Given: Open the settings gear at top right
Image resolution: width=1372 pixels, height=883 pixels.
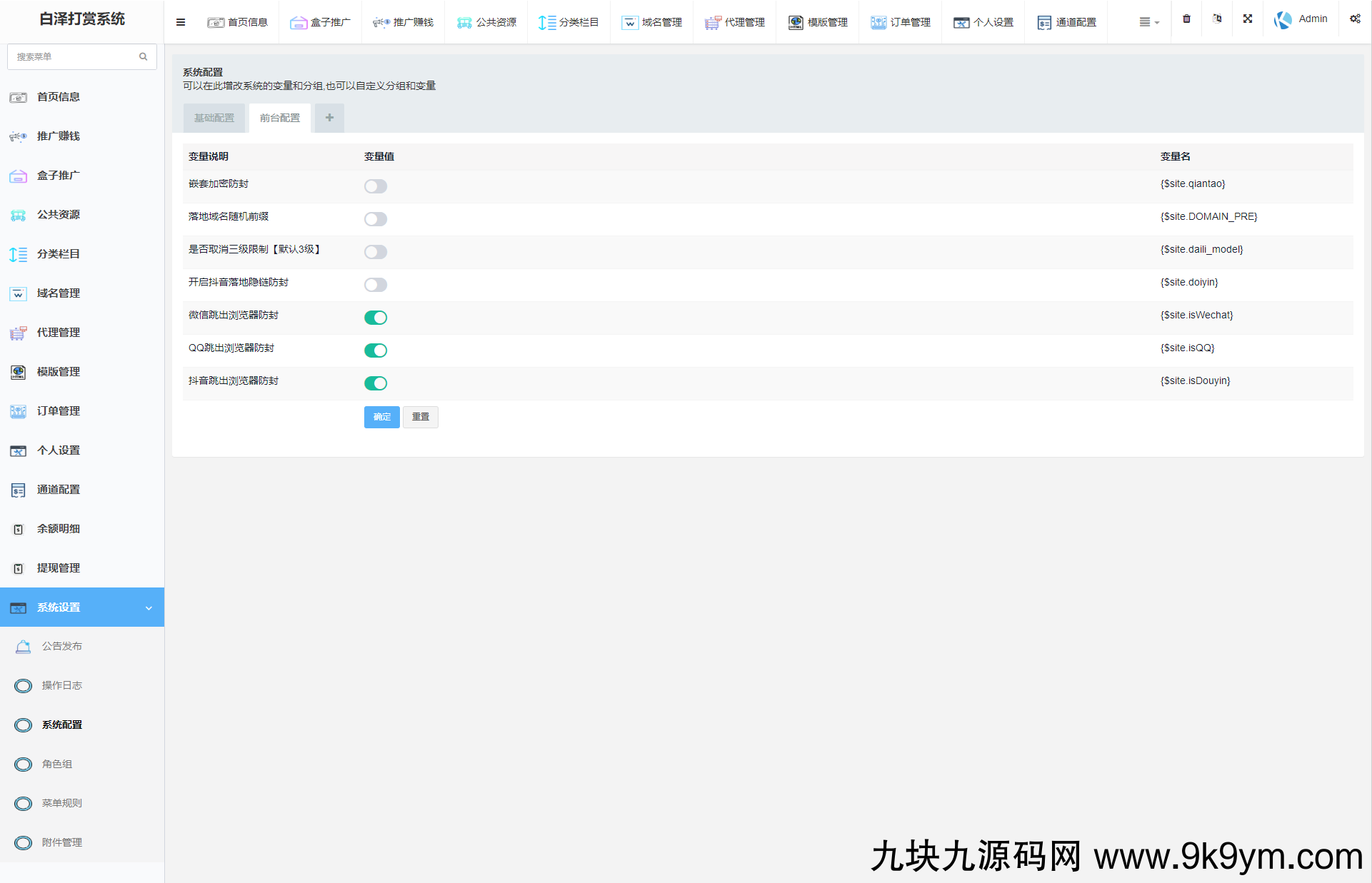Looking at the screenshot, I should tap(1356, 19).
